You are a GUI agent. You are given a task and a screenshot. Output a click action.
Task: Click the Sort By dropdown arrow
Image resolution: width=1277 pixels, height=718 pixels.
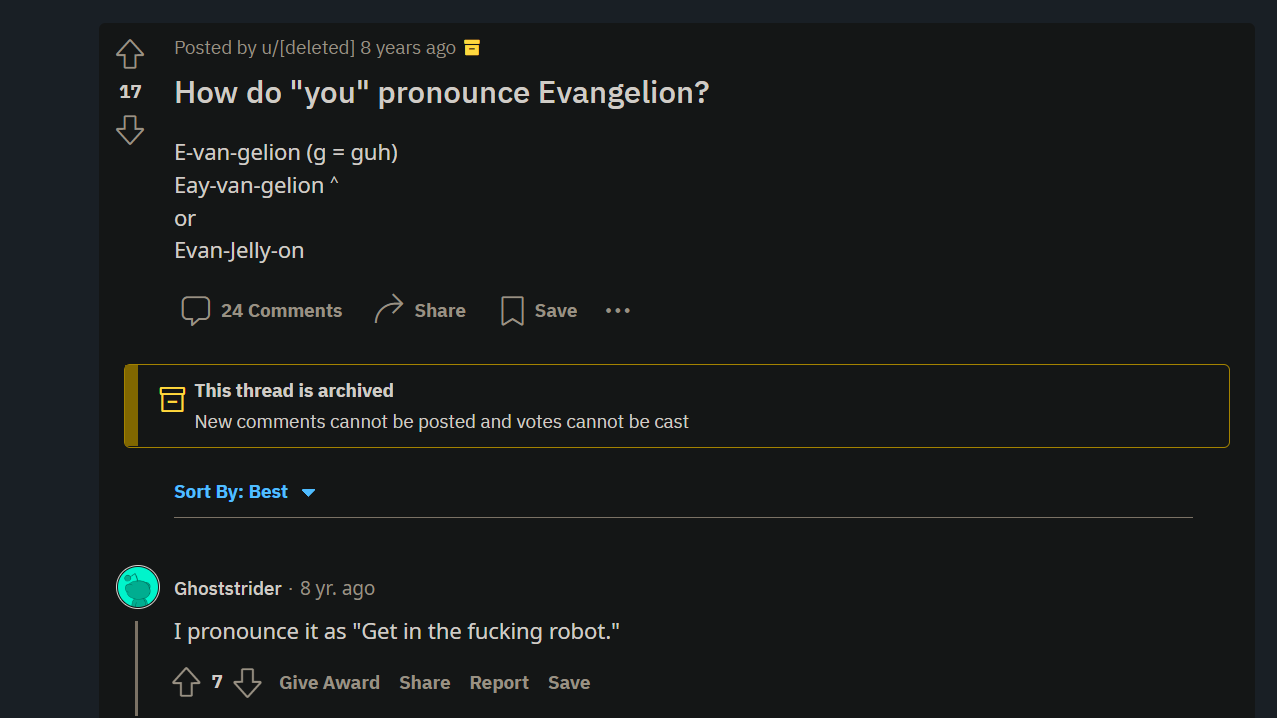pos(308,493)
